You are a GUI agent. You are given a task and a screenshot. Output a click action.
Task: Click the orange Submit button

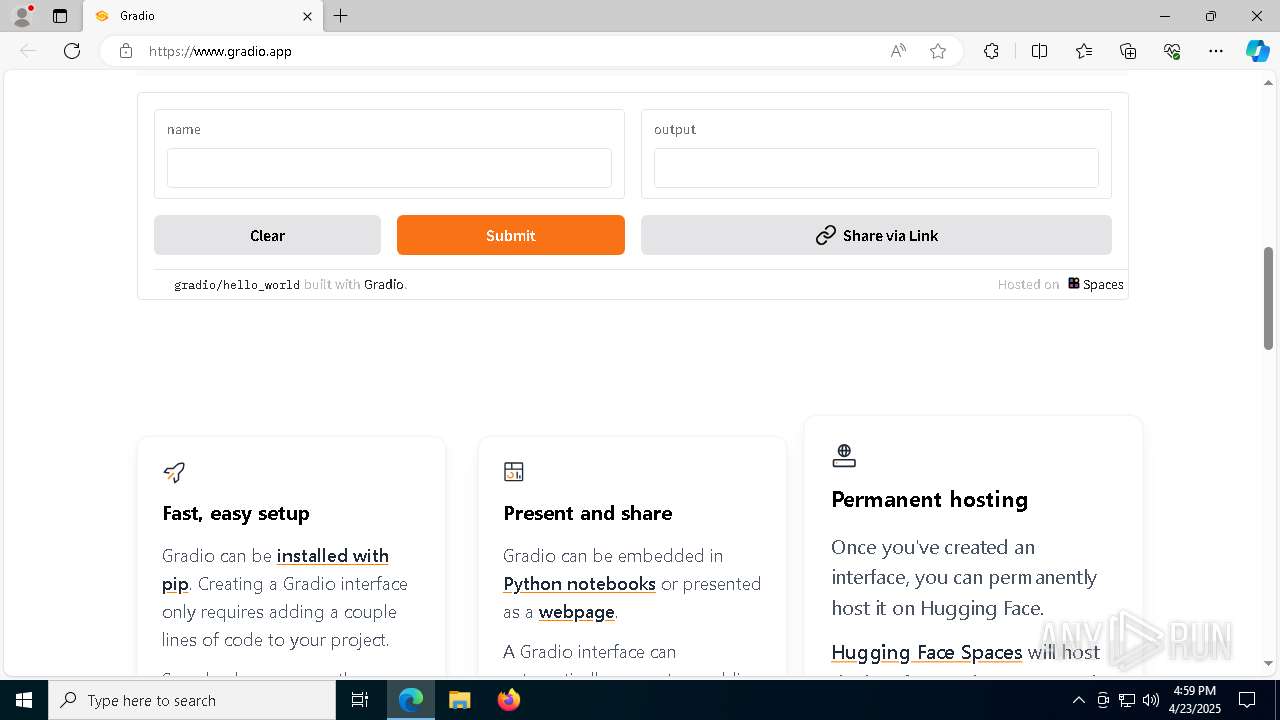(x=511, y=235)
